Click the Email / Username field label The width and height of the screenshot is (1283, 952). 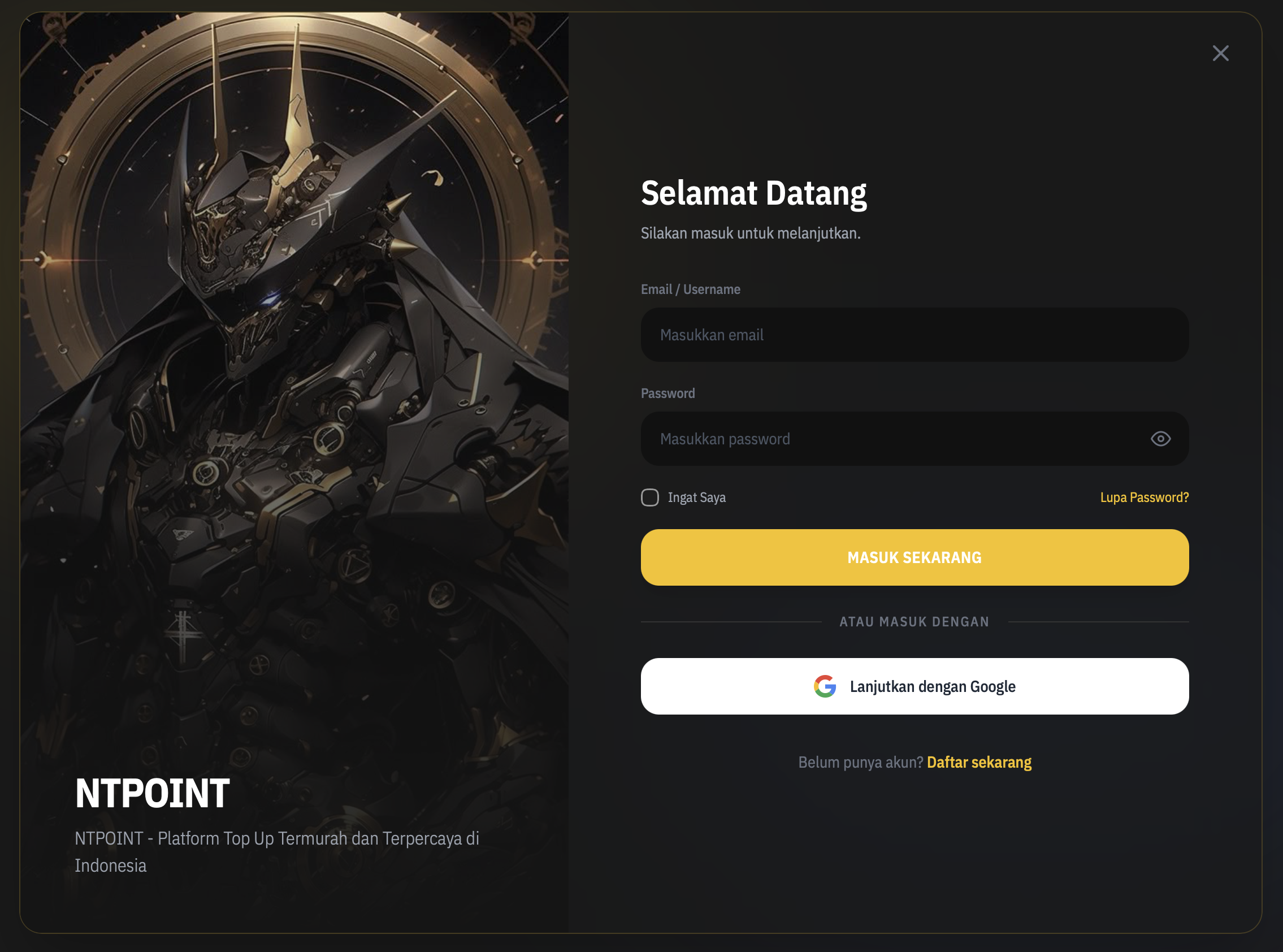[x=690, y=289]
